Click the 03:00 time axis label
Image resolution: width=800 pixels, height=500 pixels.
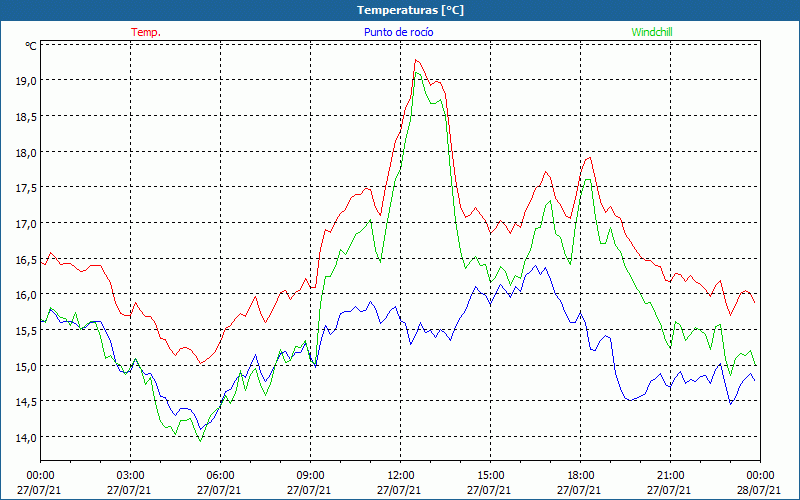click(131, 476)
